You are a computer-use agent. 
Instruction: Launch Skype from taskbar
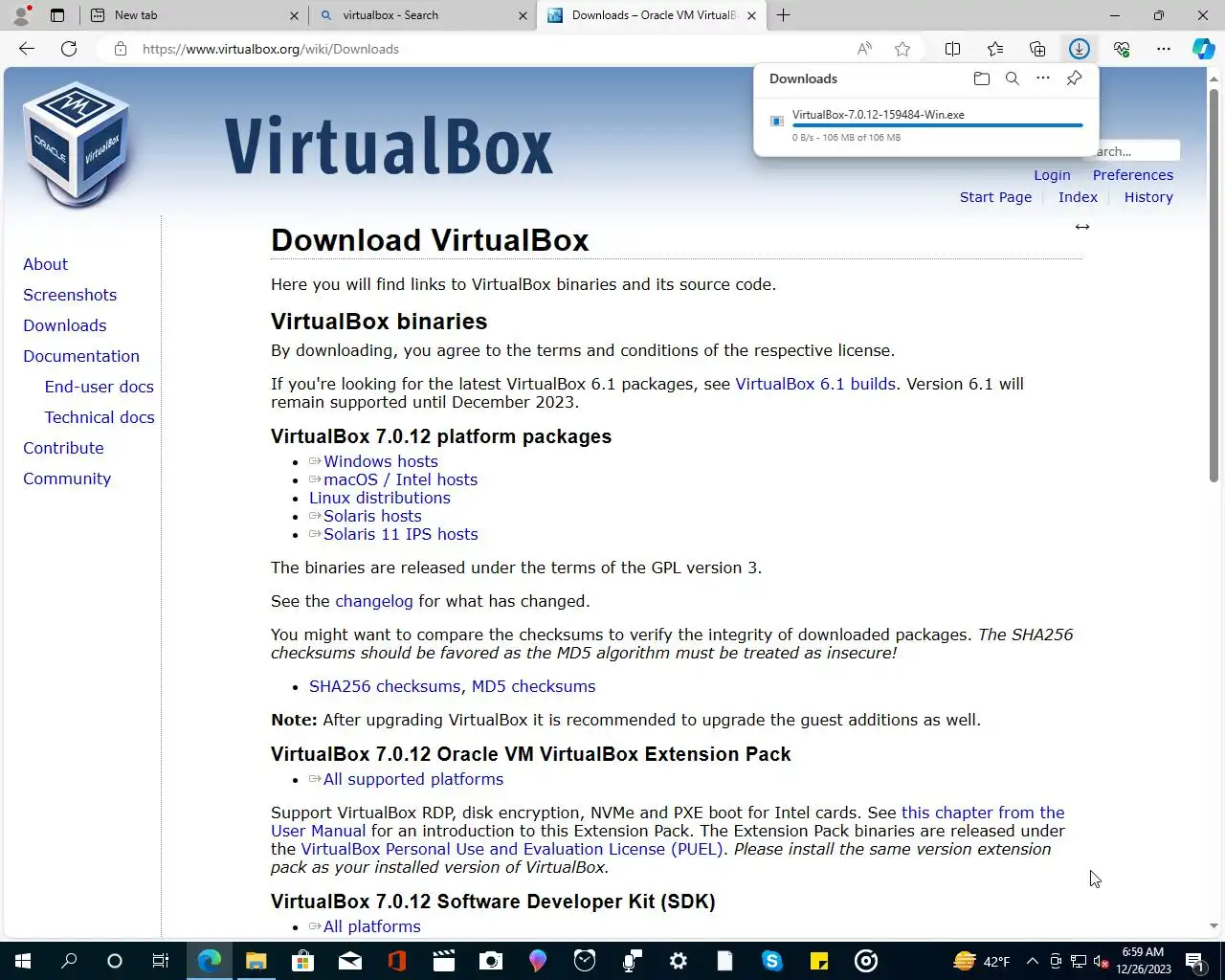click(x=772, y=961)
